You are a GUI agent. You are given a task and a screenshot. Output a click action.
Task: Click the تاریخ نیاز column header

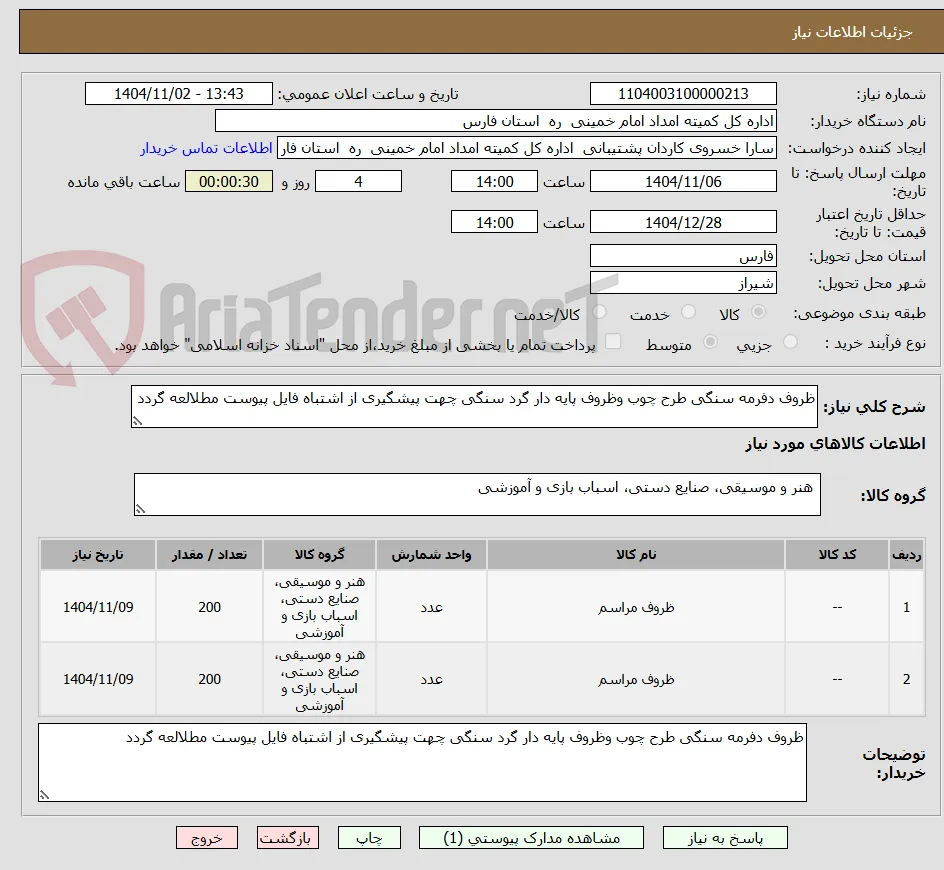[98, 555]
